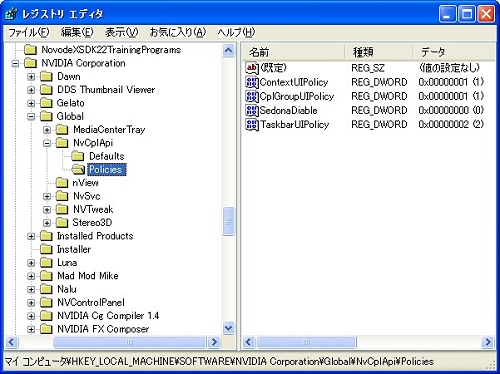Expand the NvSvc tree node
The width and height of the screenshot is (500, 374).
click(47, 196)
